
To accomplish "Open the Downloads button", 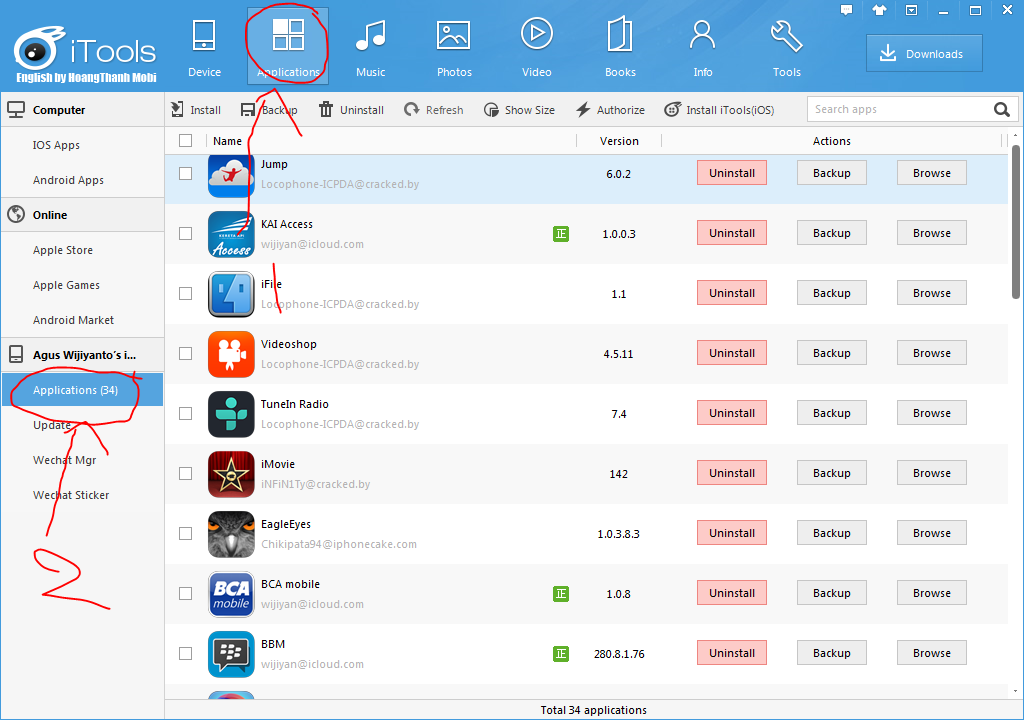I will [x=924, y=54].
